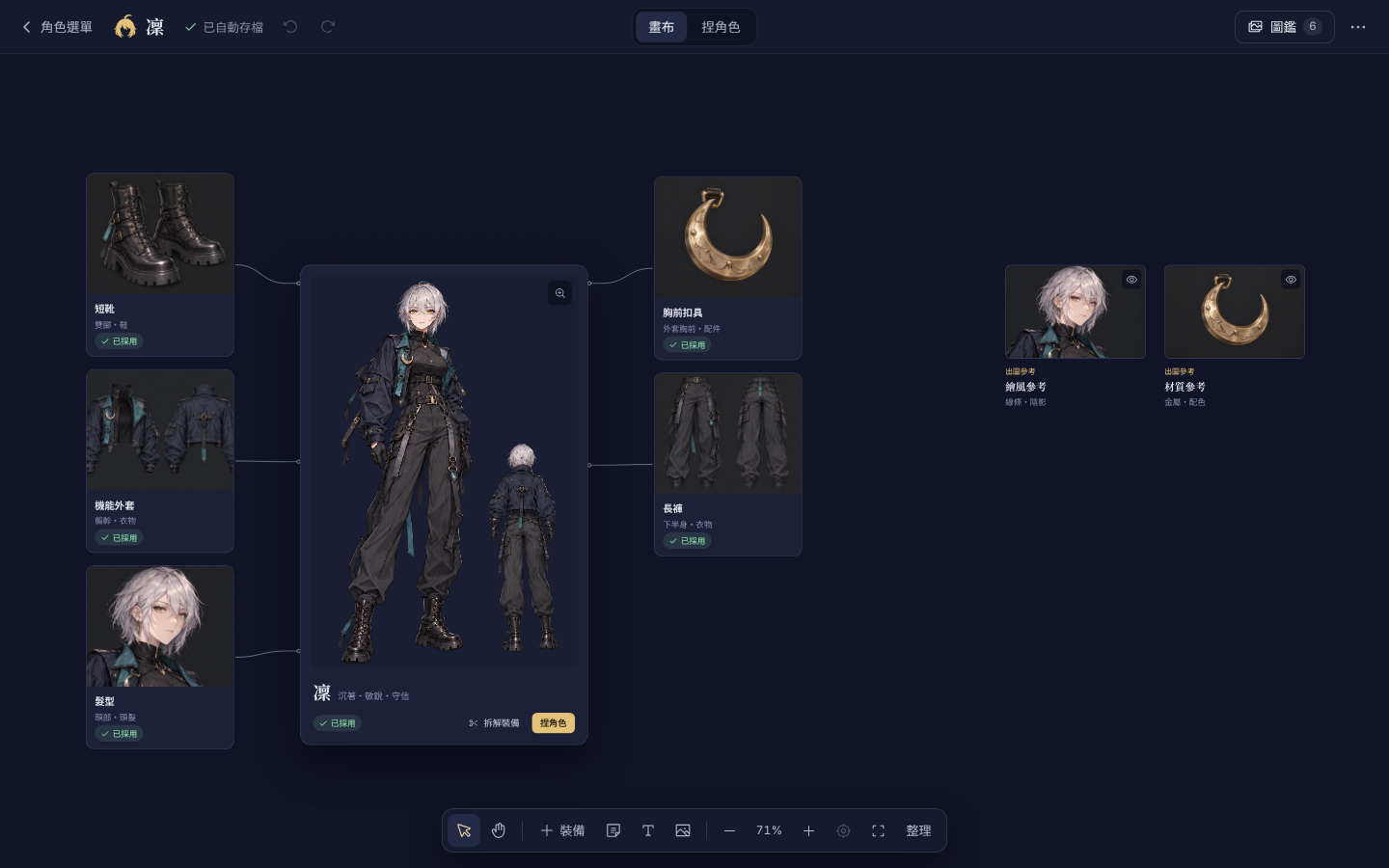
Task: Toggle 已採用 on the 短靴 card
Action: click(119, 341)
